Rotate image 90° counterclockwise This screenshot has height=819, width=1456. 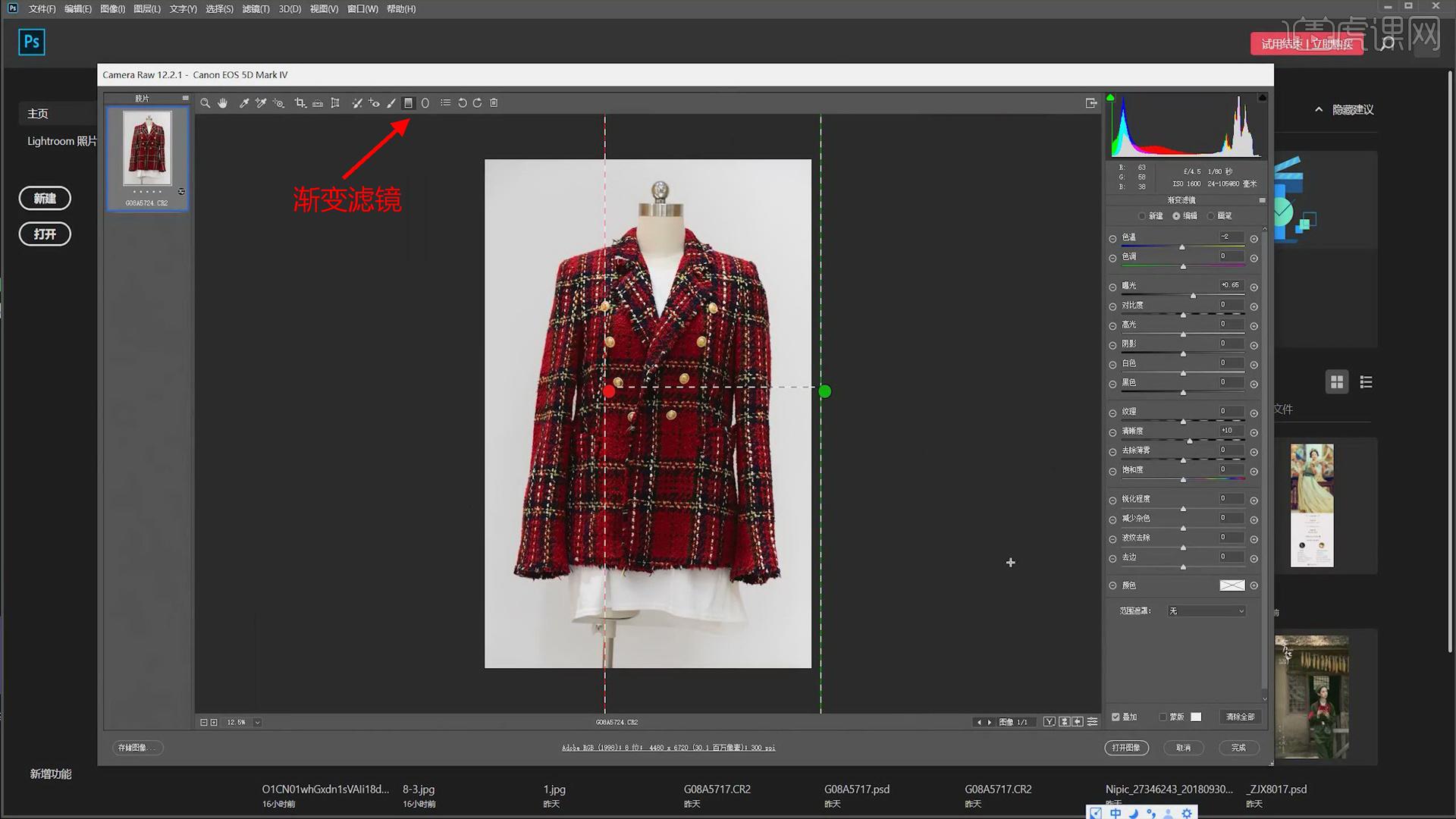[x=462, y=103]
